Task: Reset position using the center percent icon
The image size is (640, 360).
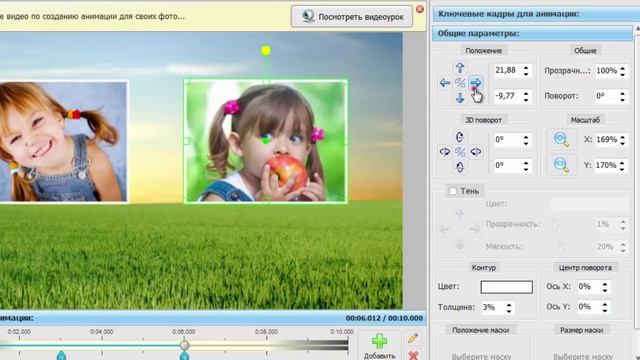Action: [x=460, y=83]
